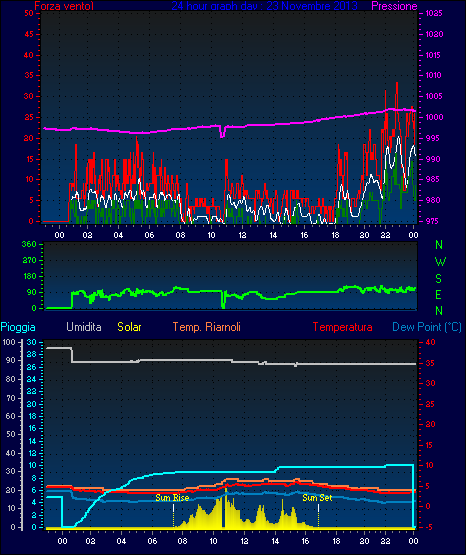Click the '360' wind direction axis value

[29, 244]
